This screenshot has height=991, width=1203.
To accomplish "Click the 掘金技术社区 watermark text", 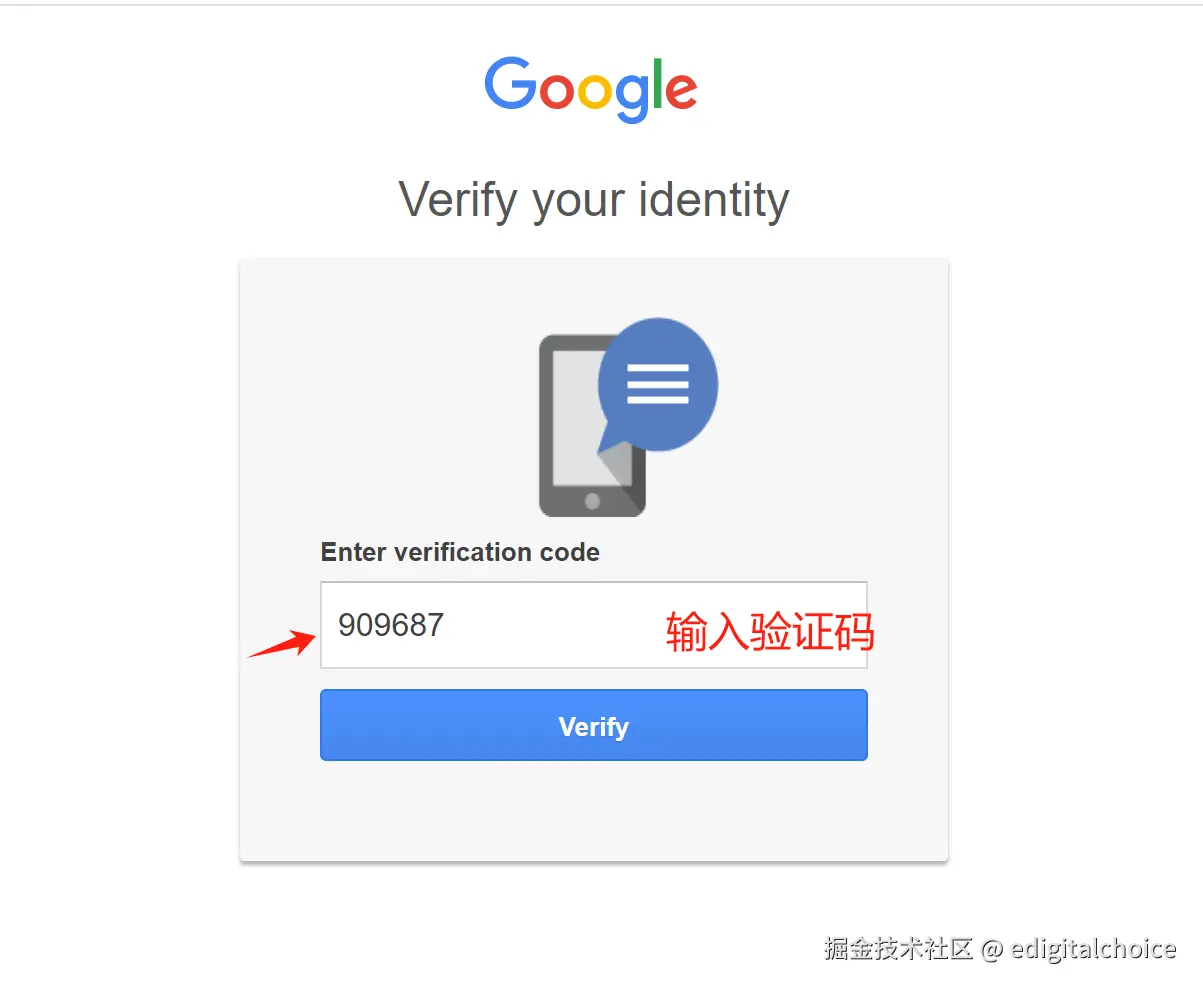I will (x=898, y=948).
